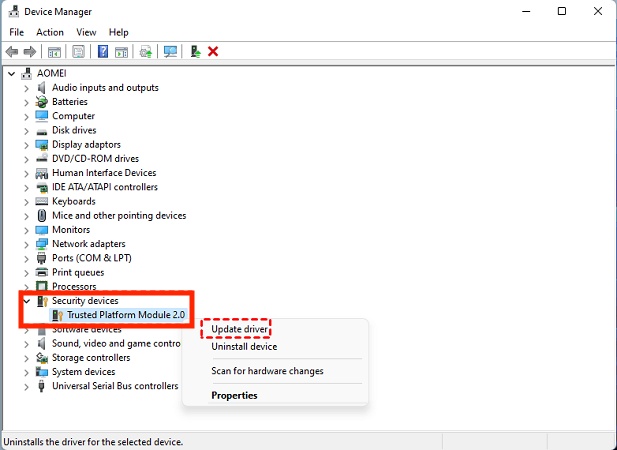
Task: Open the View menu
Action: (x=86, y=32)
